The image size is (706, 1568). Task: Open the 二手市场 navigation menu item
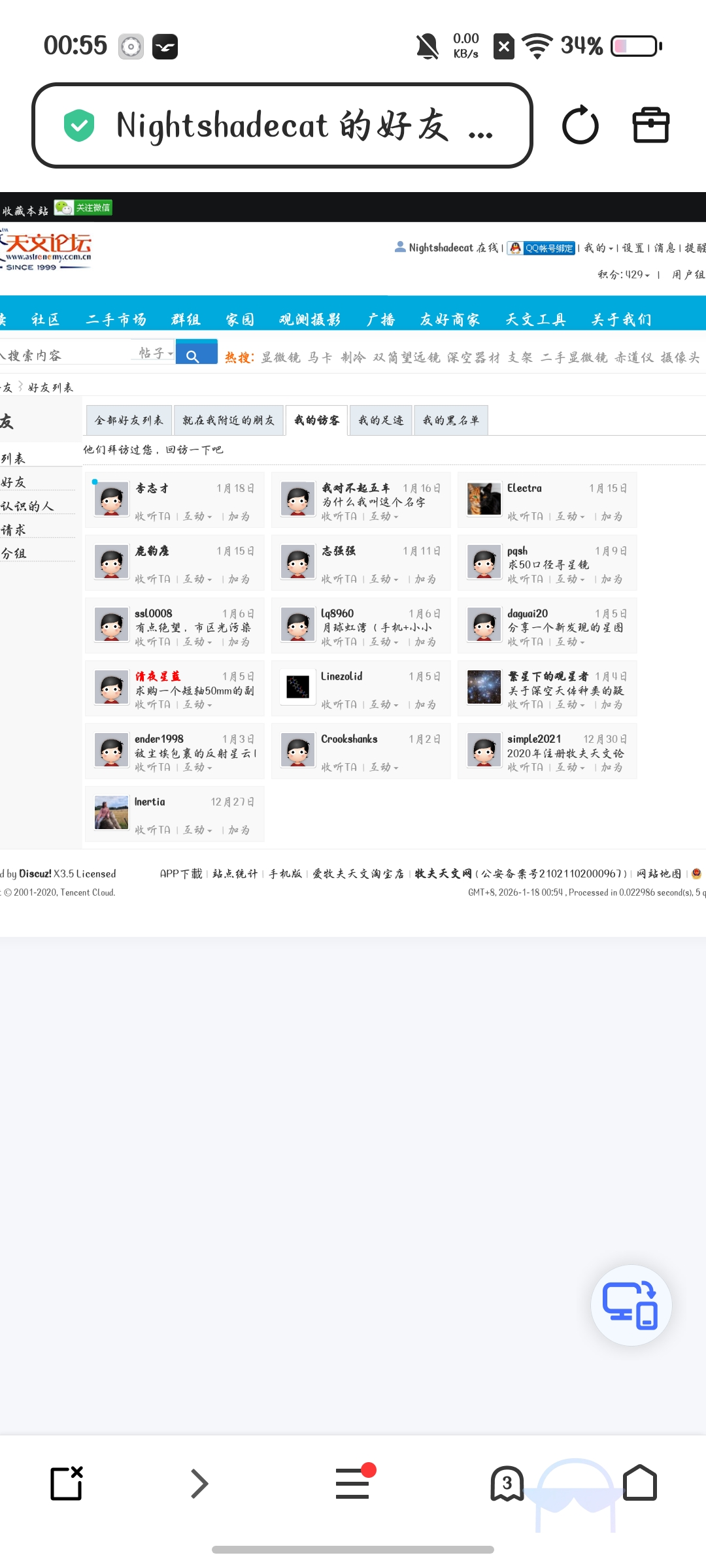pyautogui.click(x=116, y=319)
